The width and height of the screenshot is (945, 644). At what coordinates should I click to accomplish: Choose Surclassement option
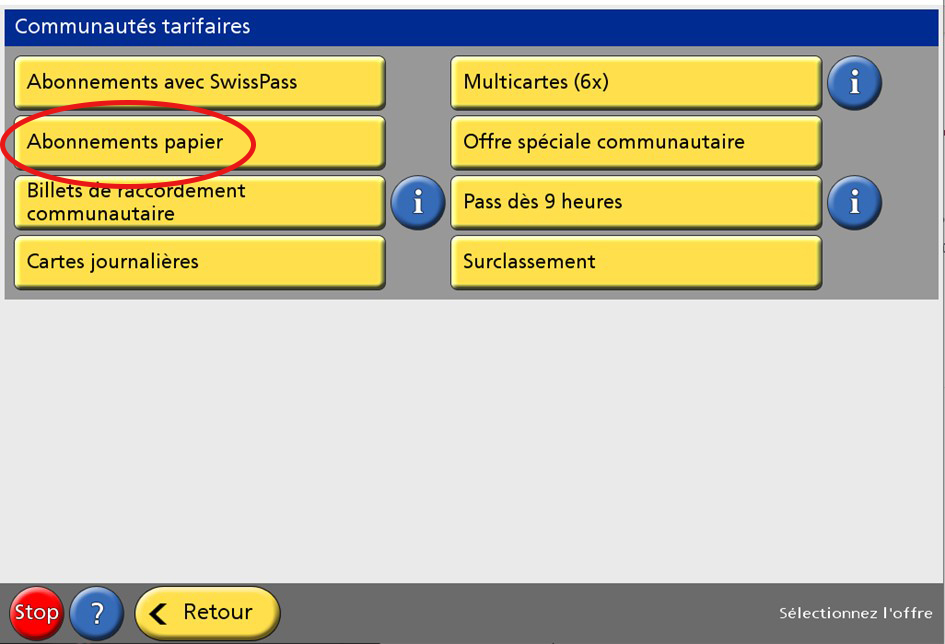(635, 262)
